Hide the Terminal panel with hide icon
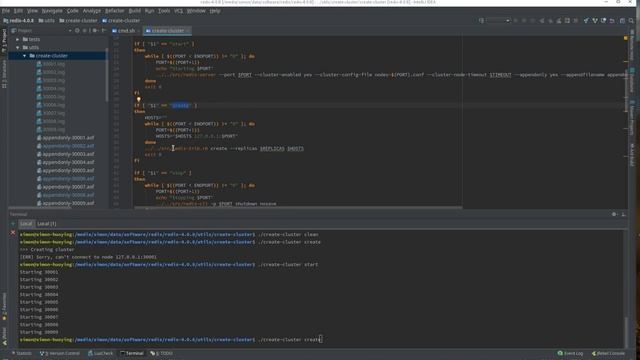The height and width of the screenshot is (360, 640). (x=623, y=214)
